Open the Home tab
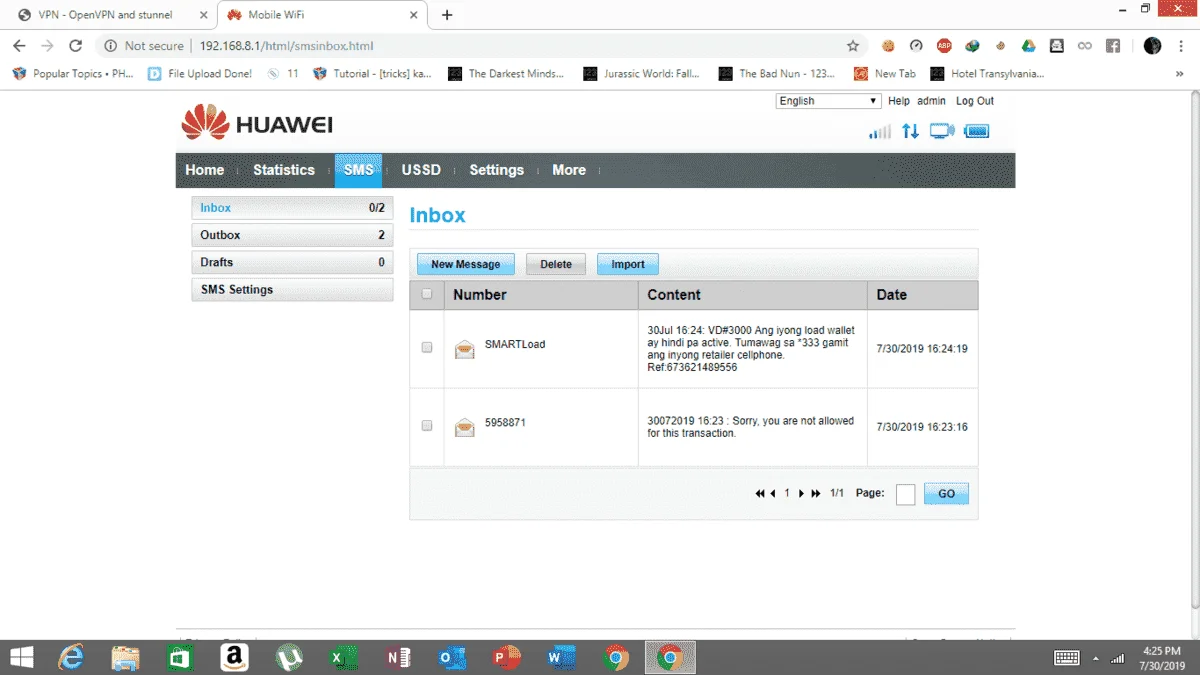The width and height of the screenshot is (1200, 675). click(205, 170)
